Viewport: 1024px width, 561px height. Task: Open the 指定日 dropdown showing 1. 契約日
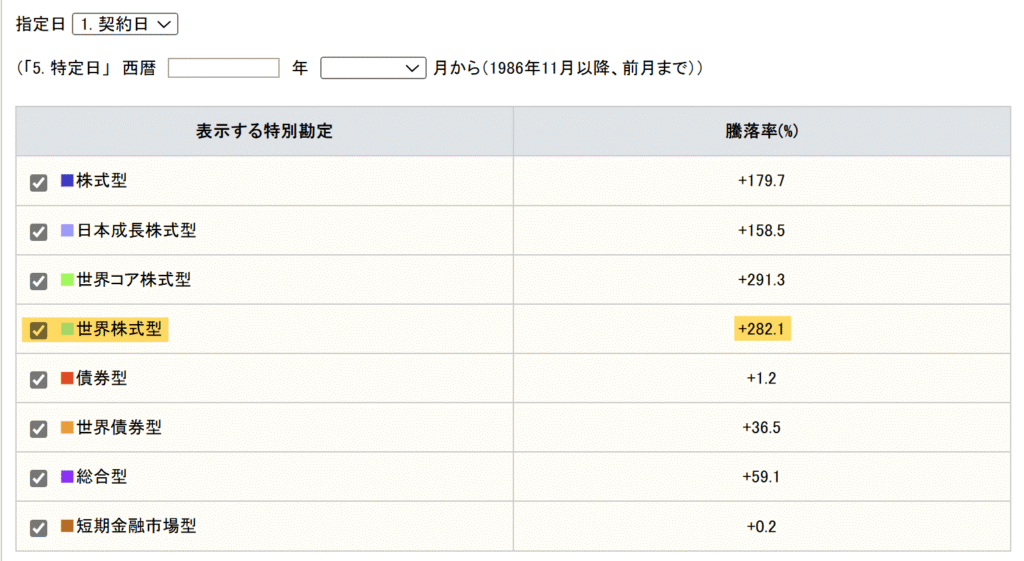pyautogui.click(x=125, y=24)
